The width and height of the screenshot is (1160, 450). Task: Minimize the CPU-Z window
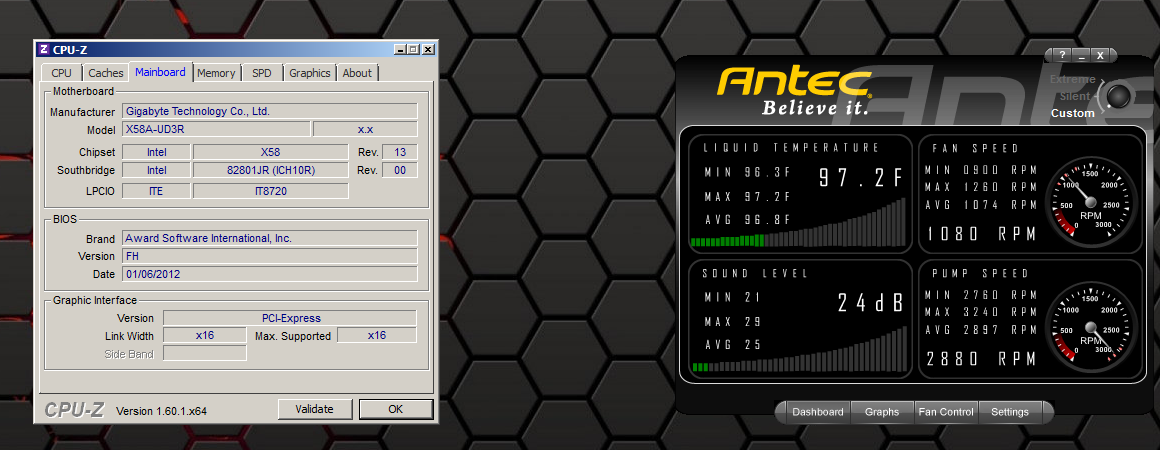click(x=400, y=50)
